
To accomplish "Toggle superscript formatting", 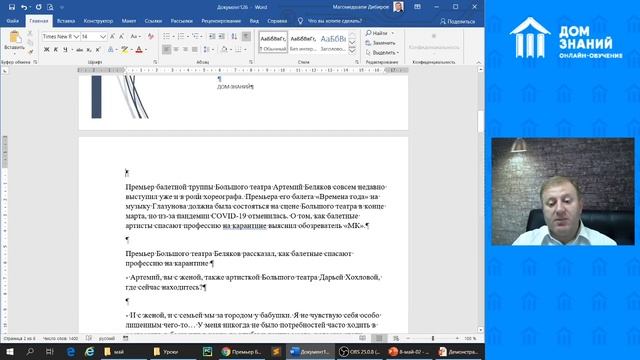I will click(98, 49).
